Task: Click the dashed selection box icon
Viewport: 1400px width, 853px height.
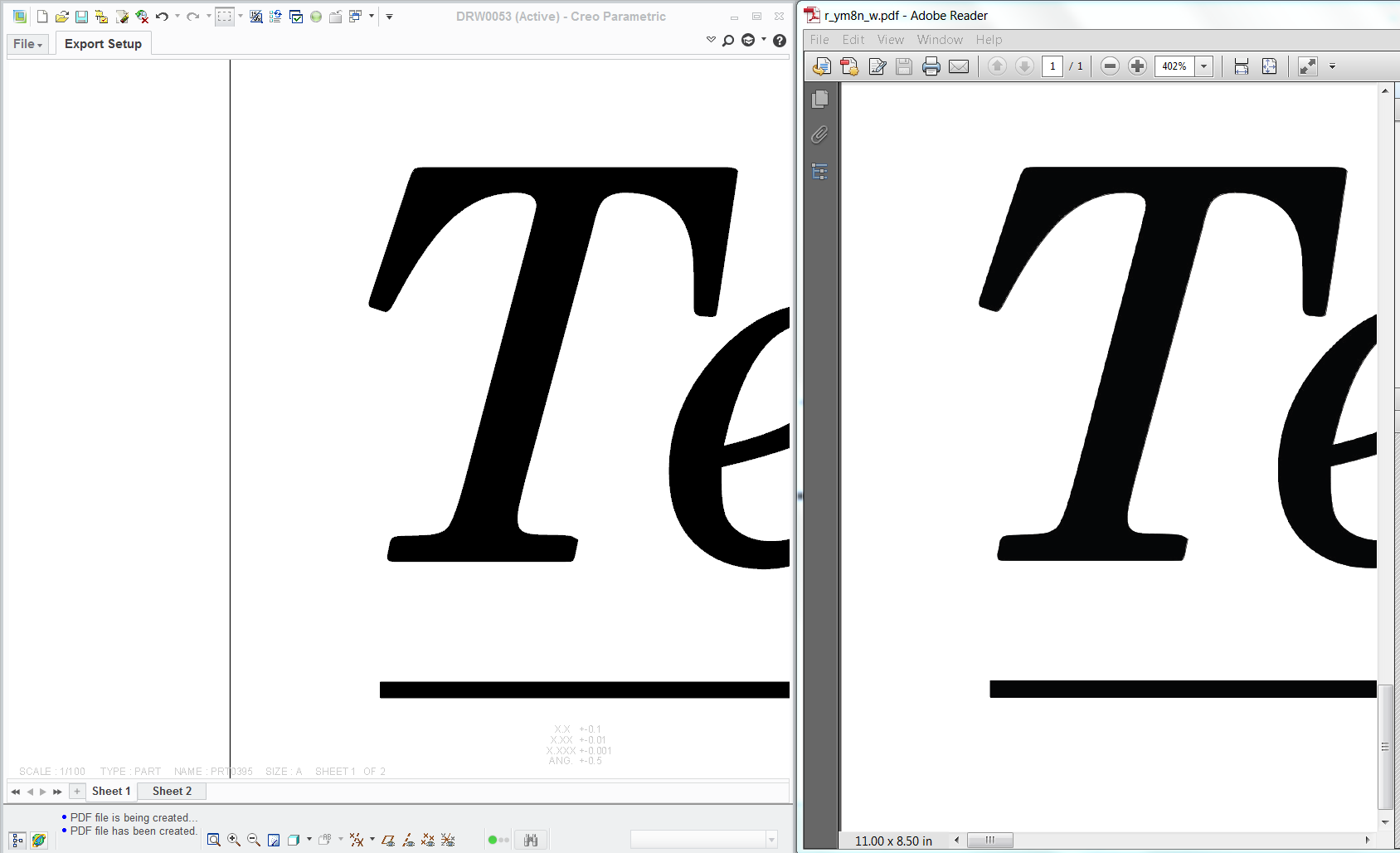Action: point(225,17)
